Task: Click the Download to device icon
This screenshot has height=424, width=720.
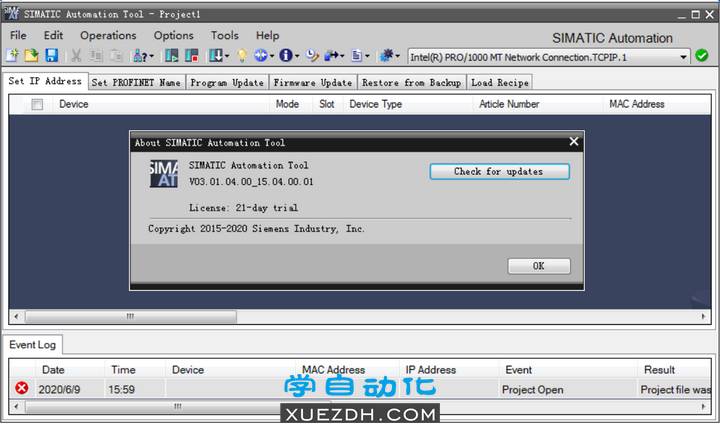Action: click(x=215, y=56)
